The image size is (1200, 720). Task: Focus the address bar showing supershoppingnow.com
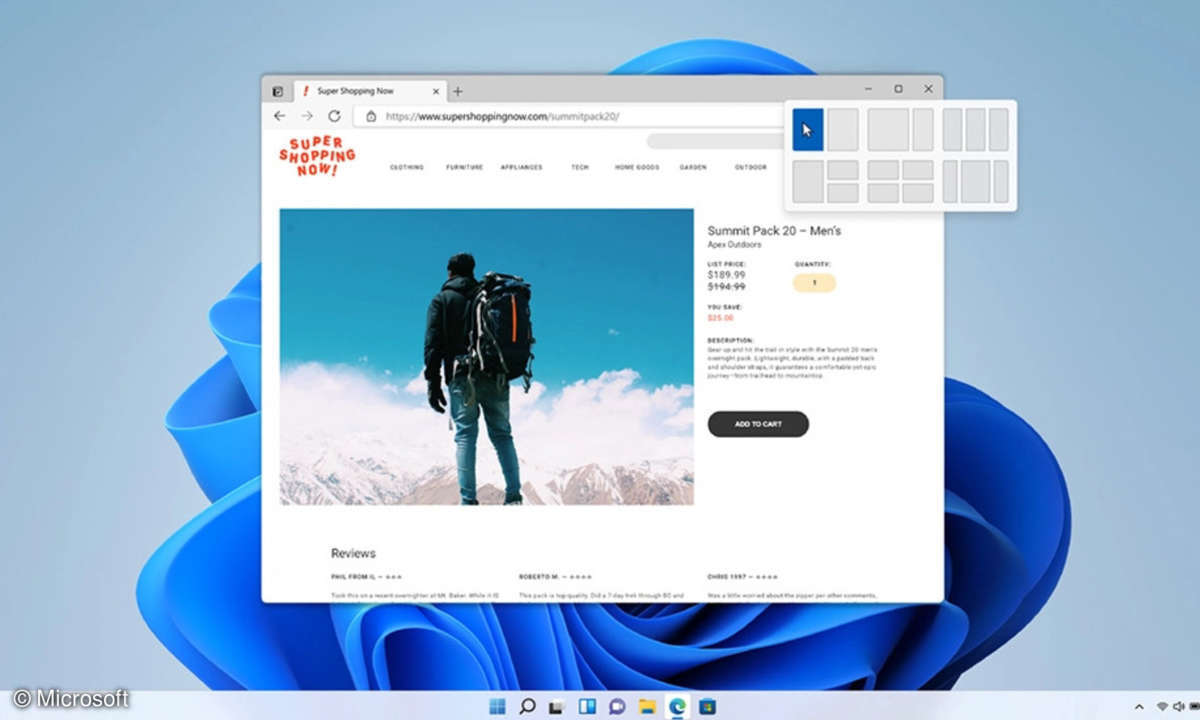pyautogui.click(x=570, y=116)
